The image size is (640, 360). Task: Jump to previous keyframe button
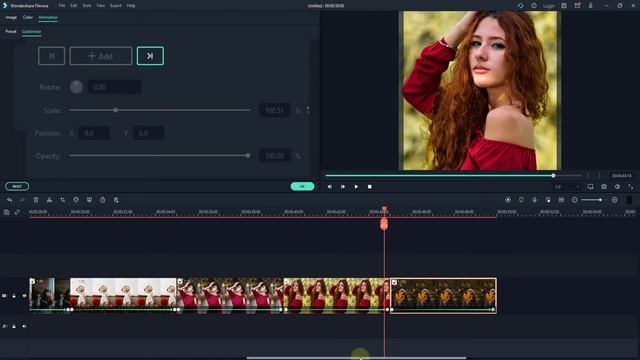point(51,56)
